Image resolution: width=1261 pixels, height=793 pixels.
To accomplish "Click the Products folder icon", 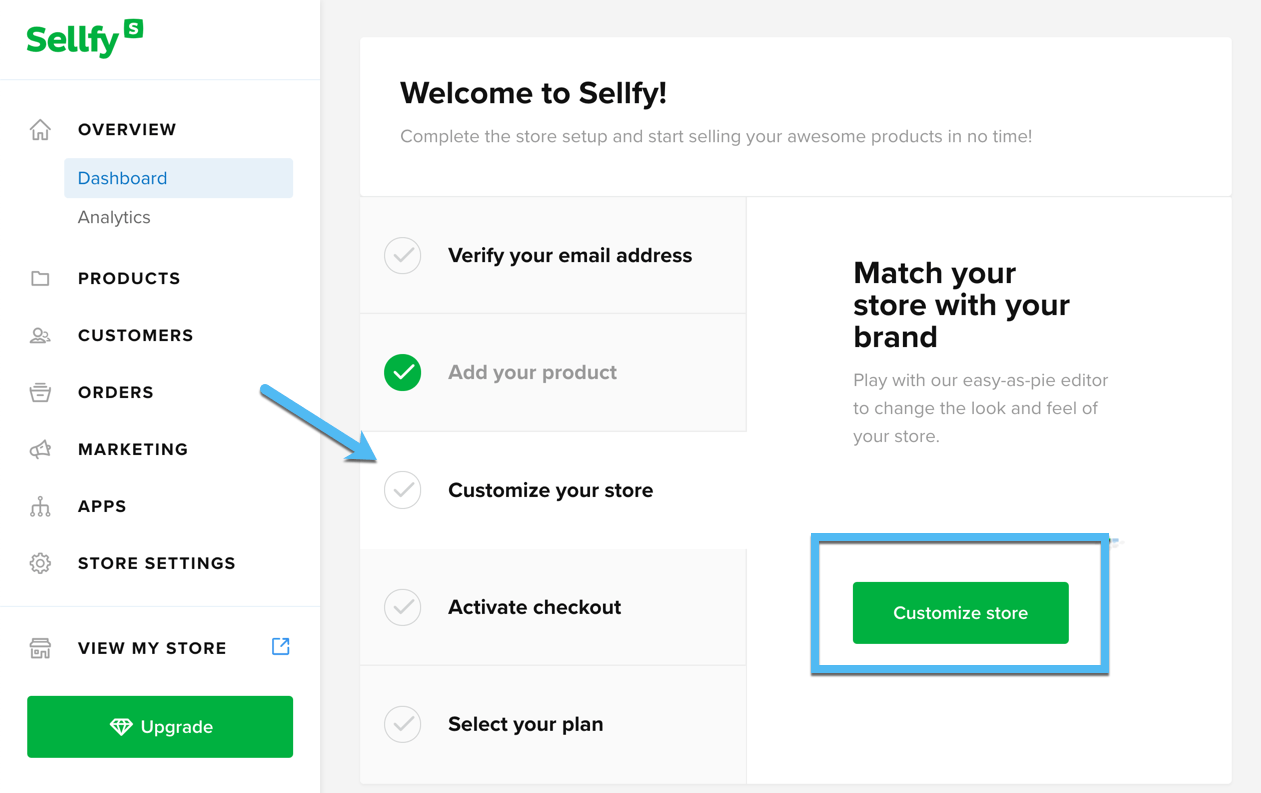I will pos(39,277).
